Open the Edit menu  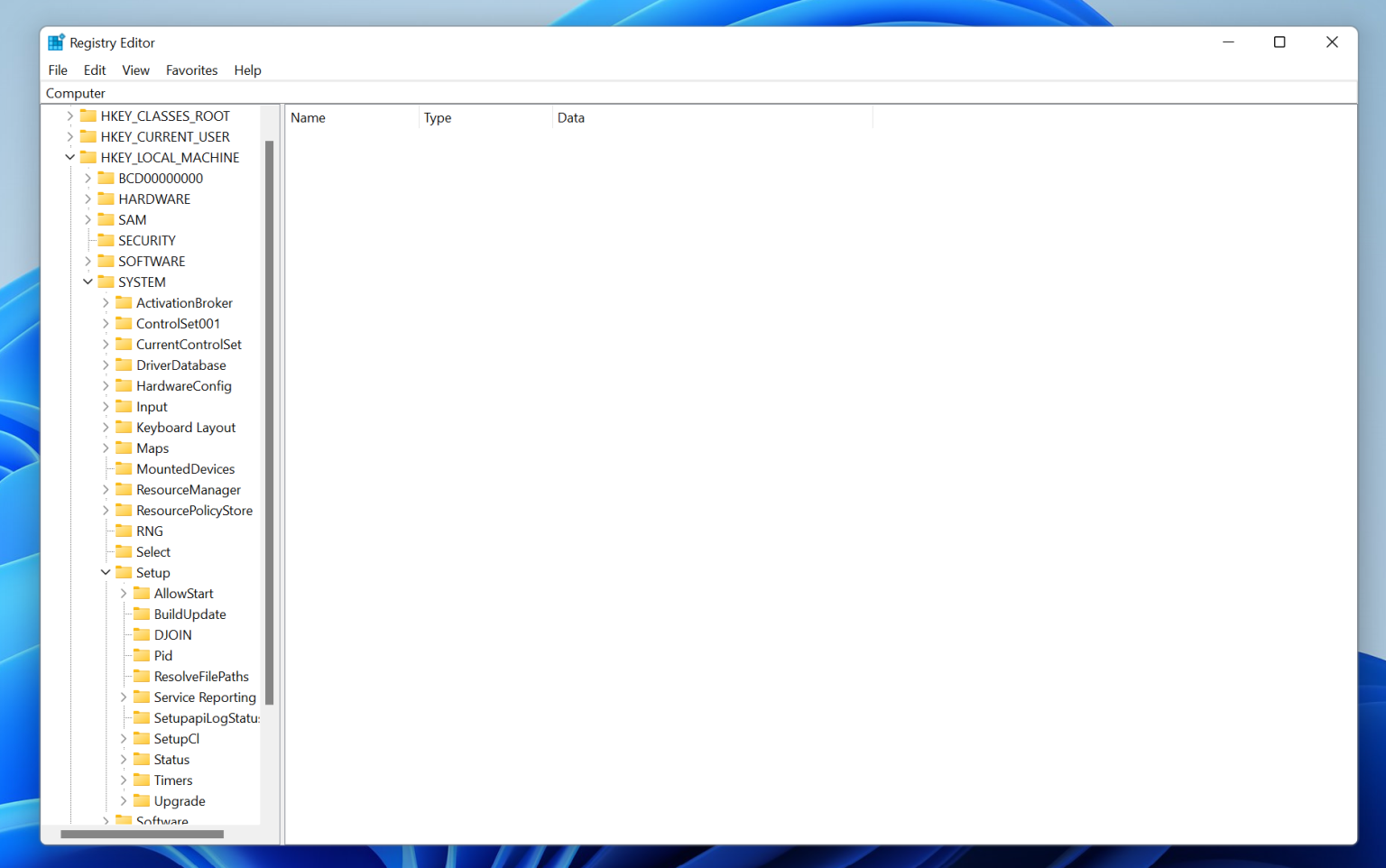click(94, 69)
